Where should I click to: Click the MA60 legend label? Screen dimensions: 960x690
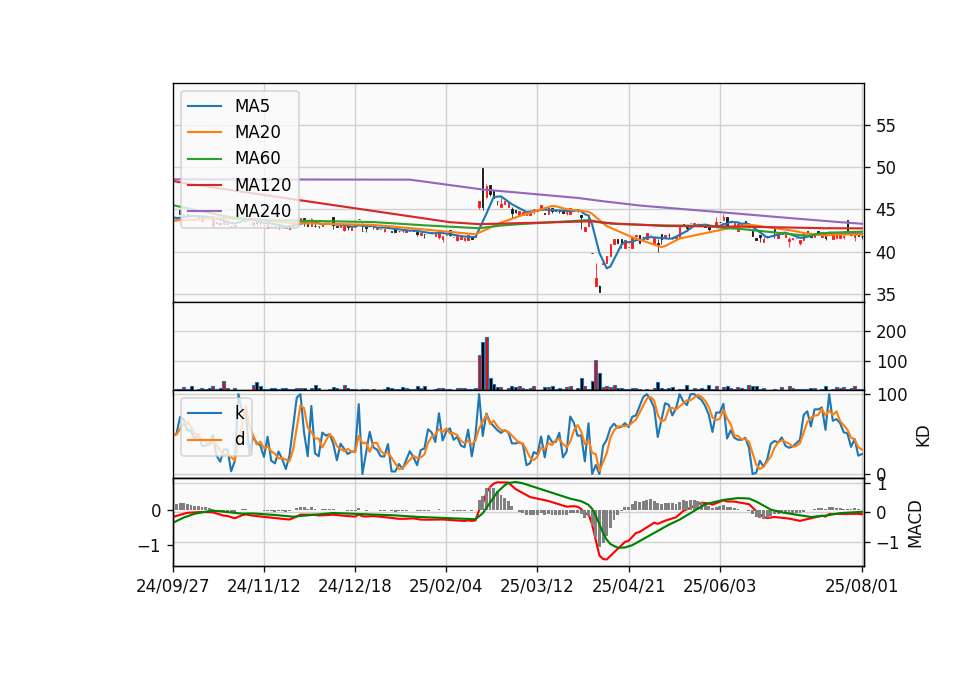tap(257, 159)
